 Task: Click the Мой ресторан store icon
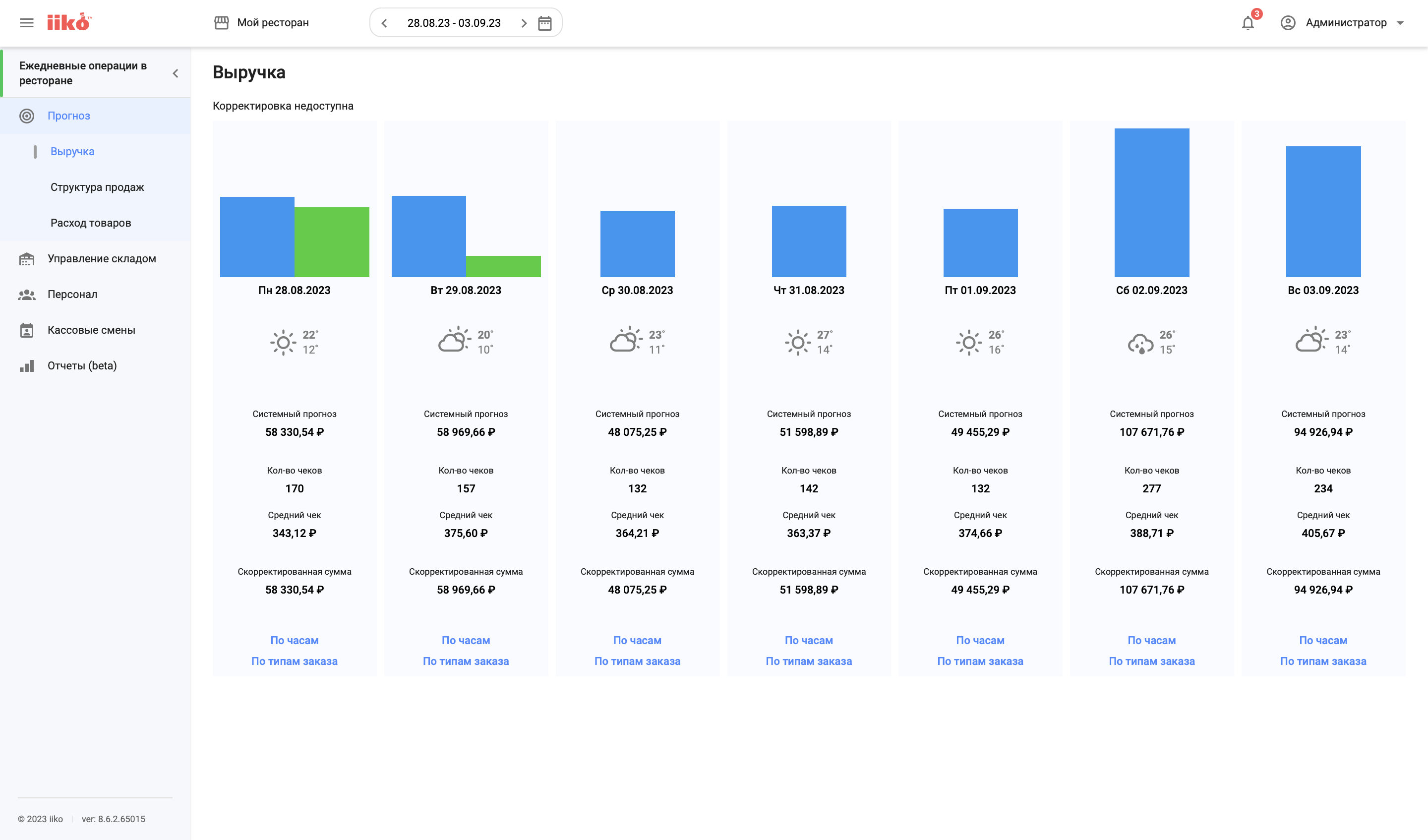click(221, 23)
